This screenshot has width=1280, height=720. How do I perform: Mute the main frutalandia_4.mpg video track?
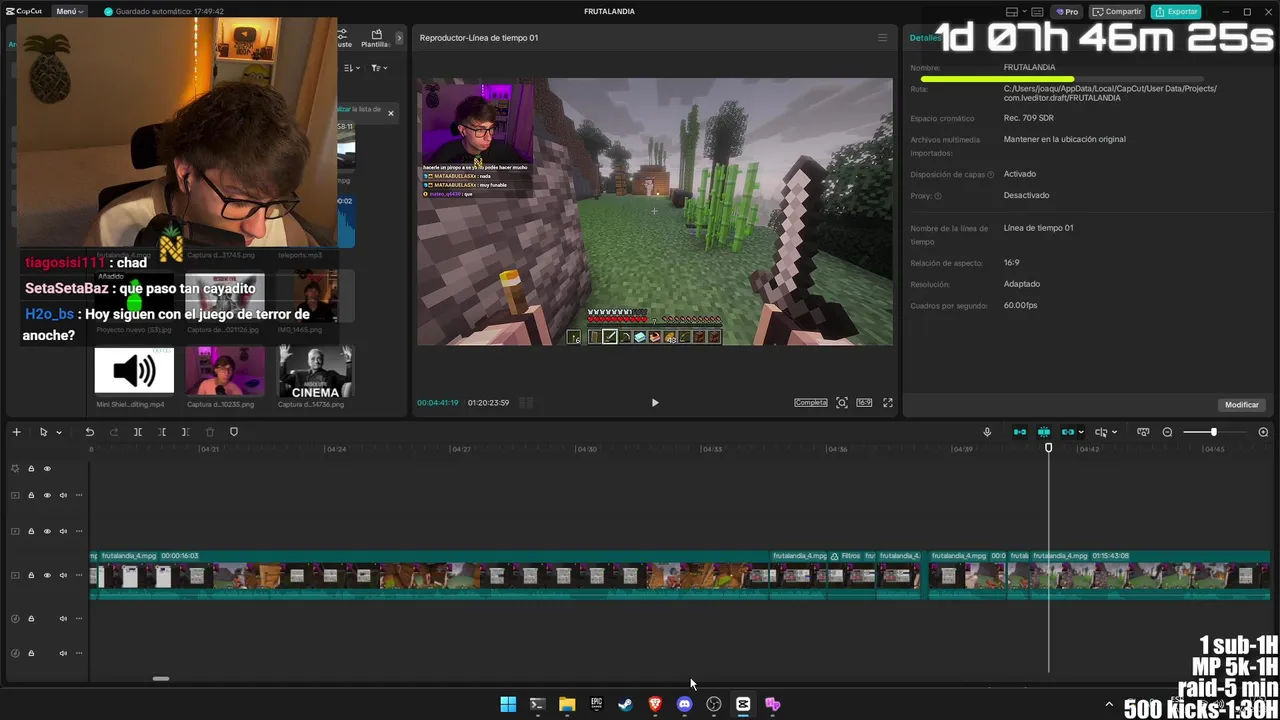pos(63,576)
